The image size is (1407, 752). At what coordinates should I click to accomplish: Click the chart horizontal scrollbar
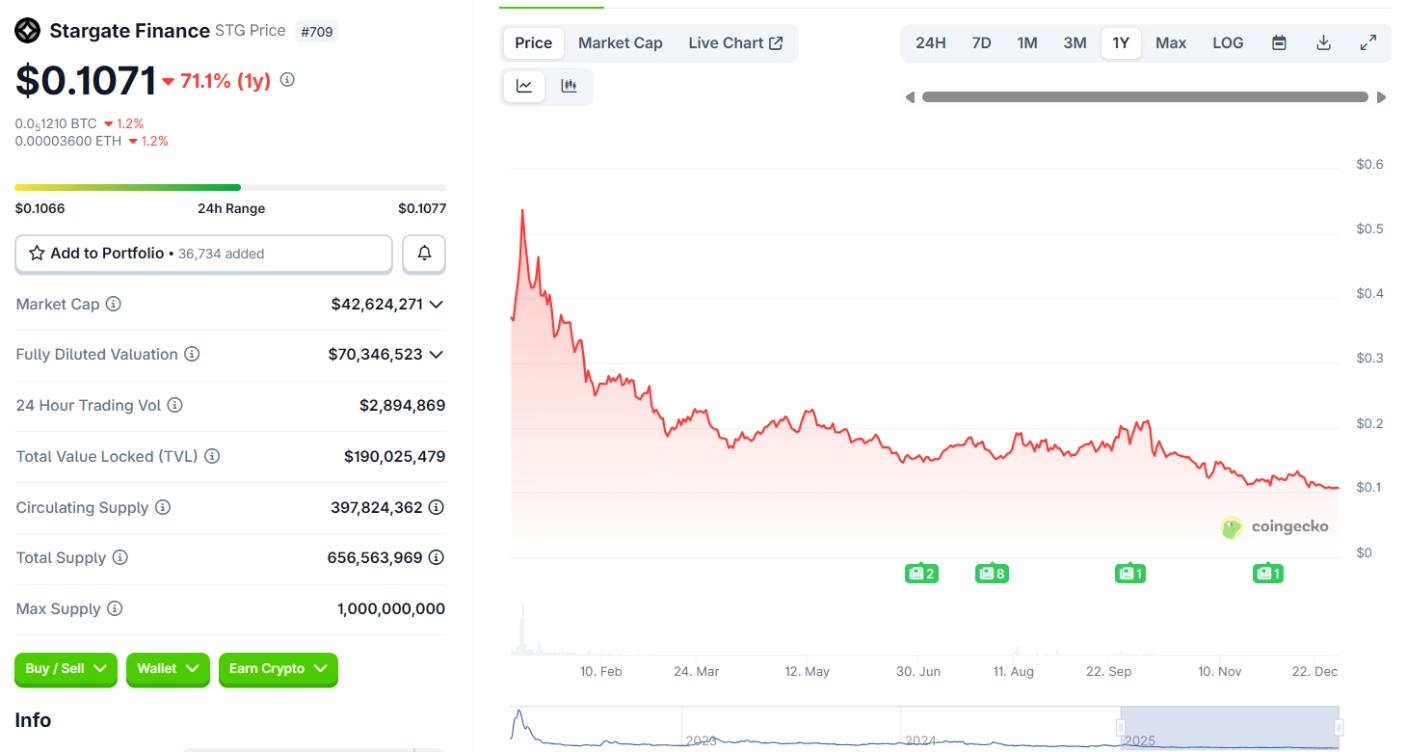click(1144, 97)
